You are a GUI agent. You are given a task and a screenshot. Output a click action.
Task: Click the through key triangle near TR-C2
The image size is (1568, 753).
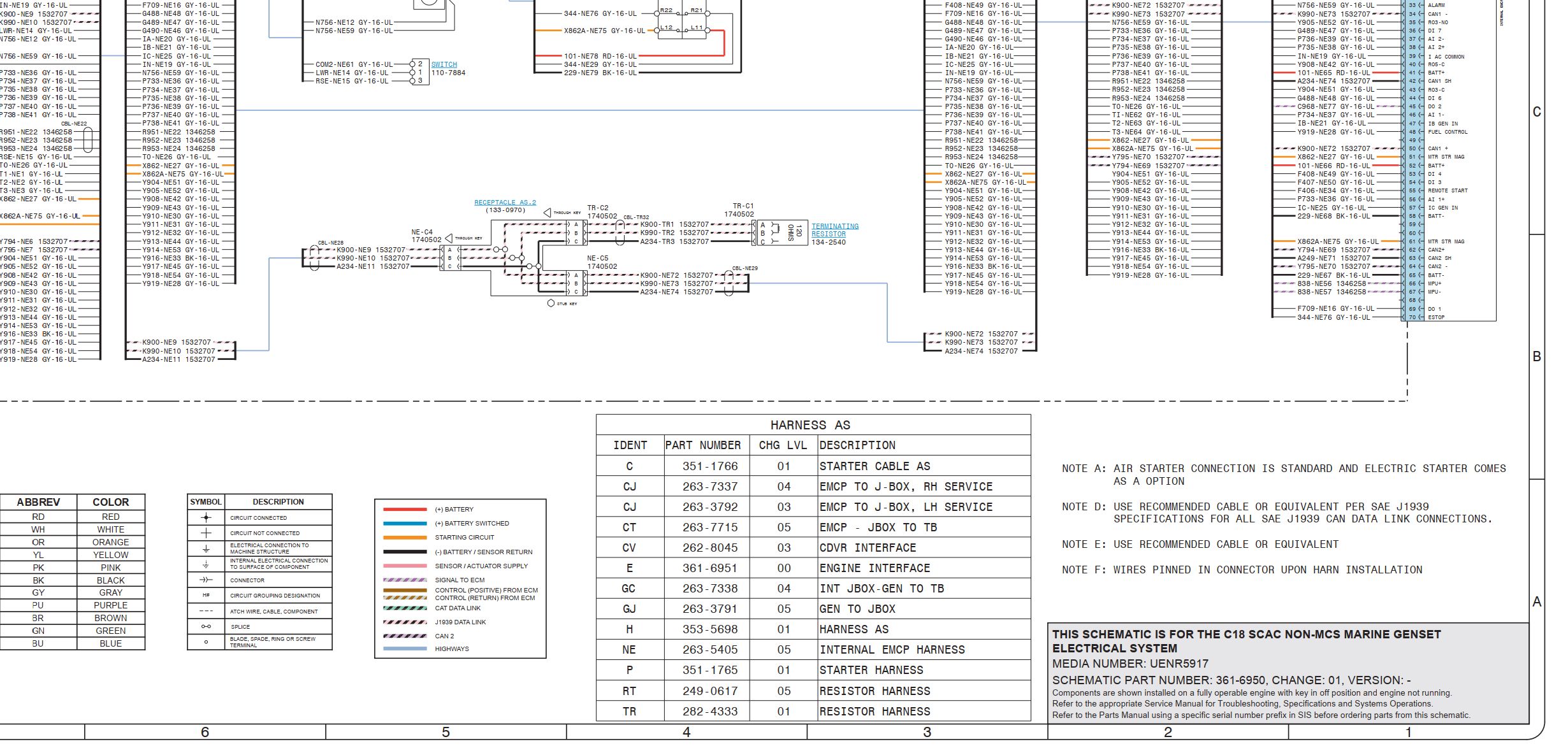pos(547,213)
